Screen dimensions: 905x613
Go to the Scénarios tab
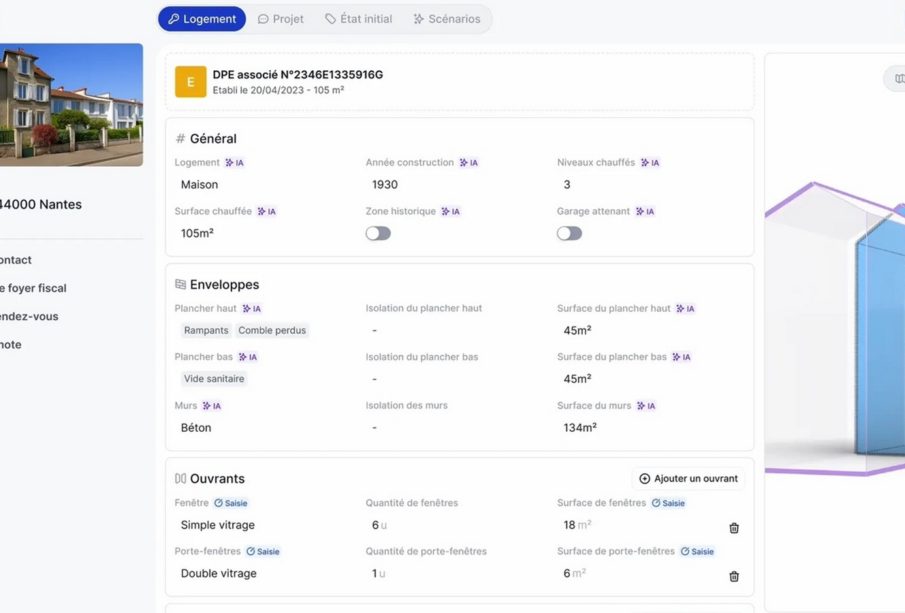(446, 19)
